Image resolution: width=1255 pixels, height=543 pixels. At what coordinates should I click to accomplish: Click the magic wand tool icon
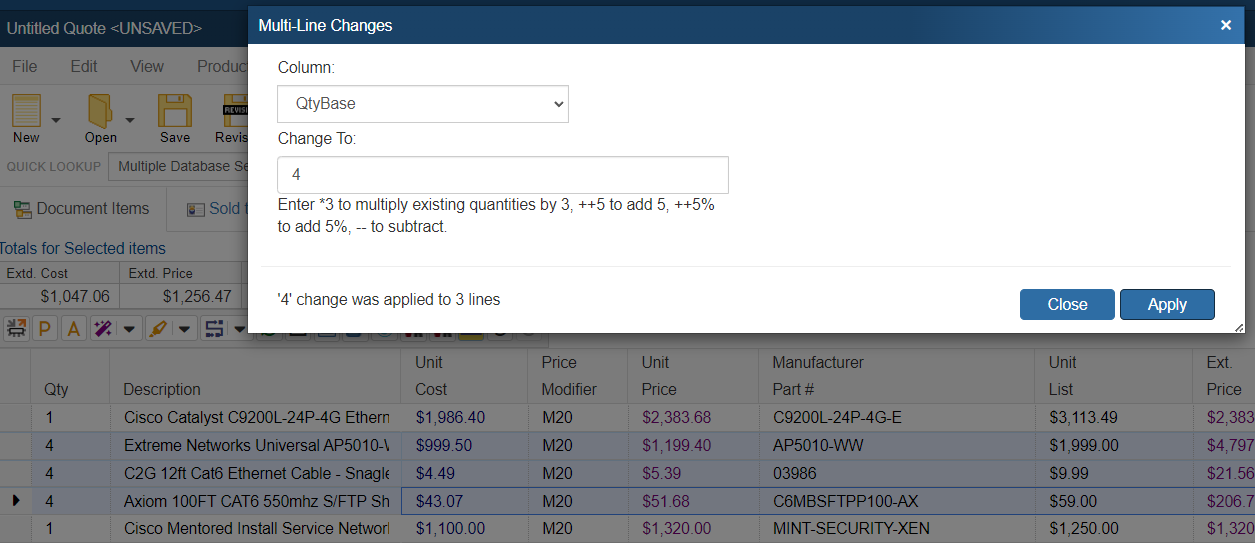coord(103,328)
